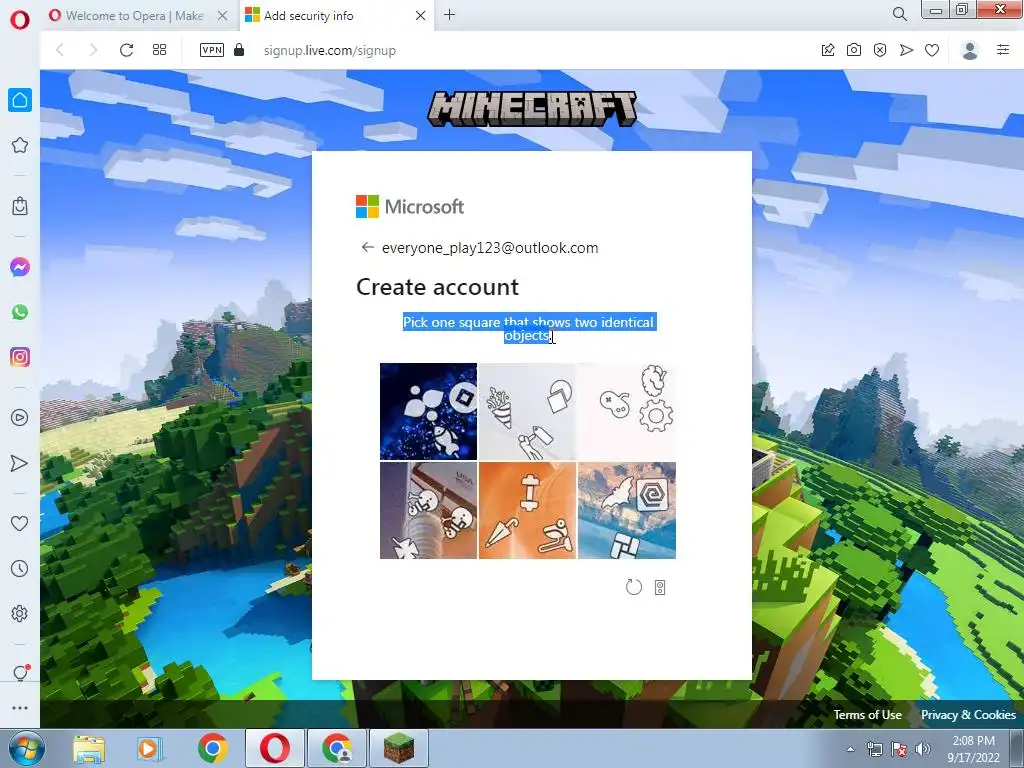
Task: Open sidebar star favorites icon
Action: 20,145
